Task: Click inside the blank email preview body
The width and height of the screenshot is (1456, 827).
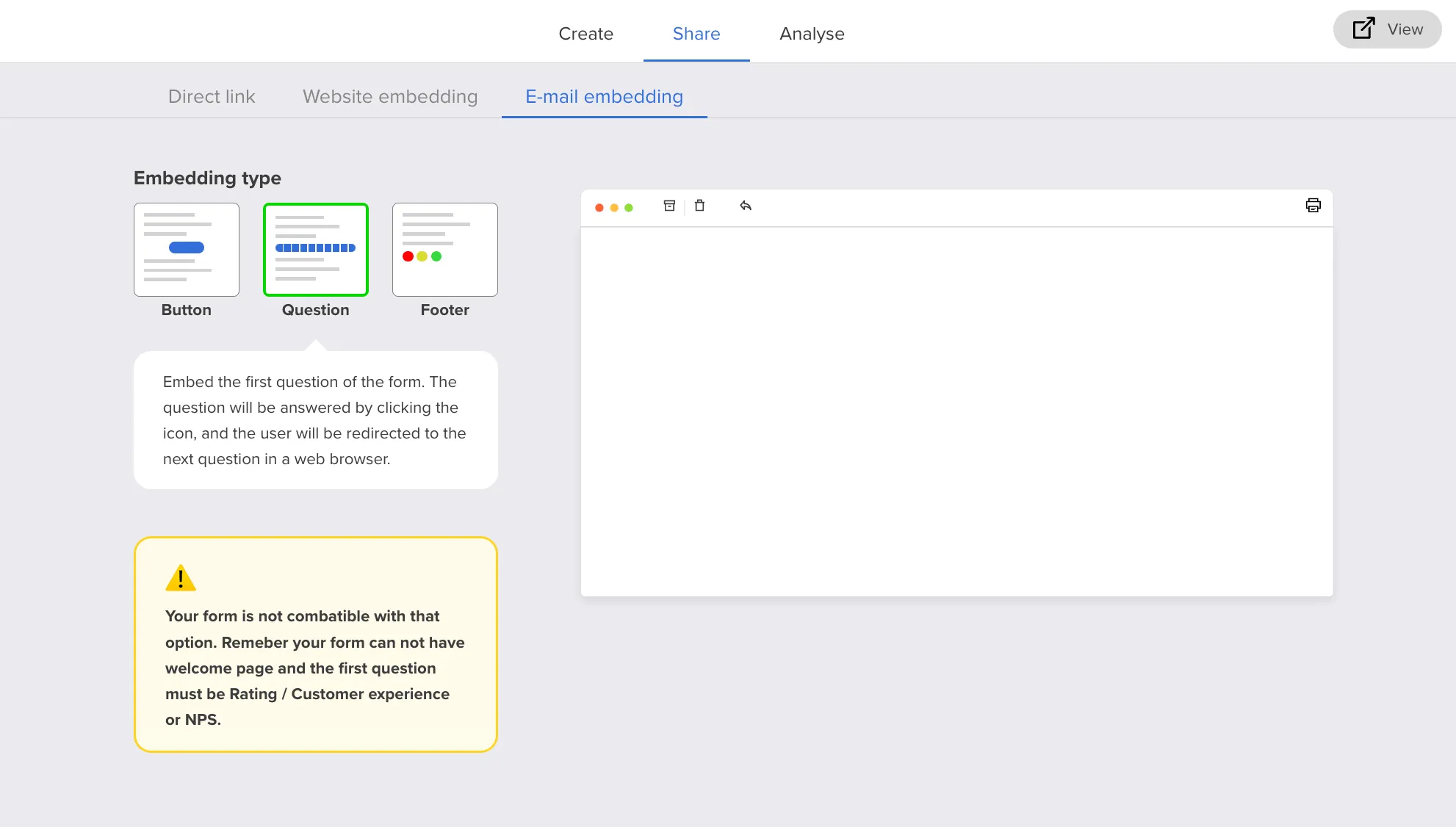Action: [956, 411]
